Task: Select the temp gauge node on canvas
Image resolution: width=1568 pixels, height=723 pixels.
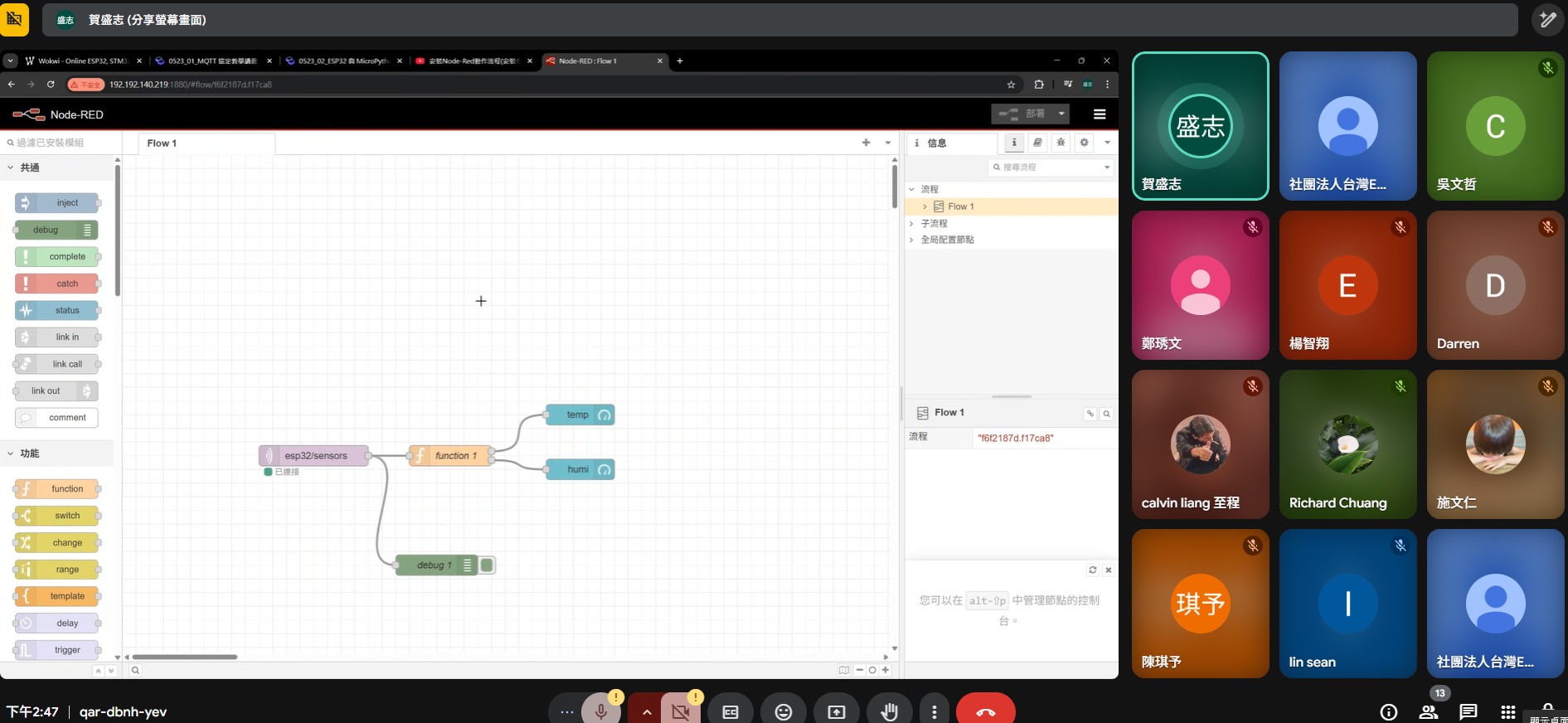Action: 580,415
